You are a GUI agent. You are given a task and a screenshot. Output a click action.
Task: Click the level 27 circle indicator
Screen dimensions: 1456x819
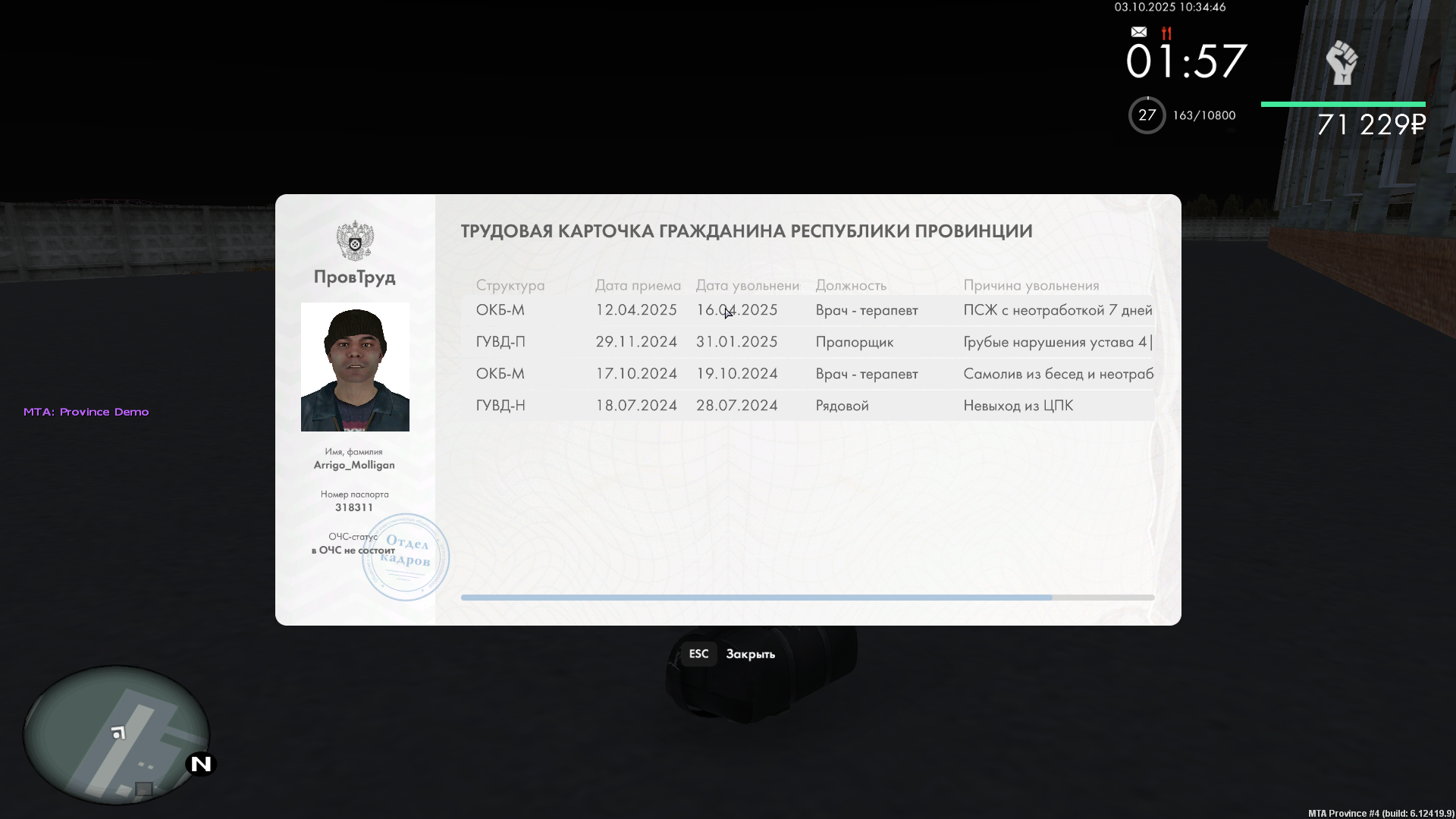pyautogui.click(x=1147, y=115)
